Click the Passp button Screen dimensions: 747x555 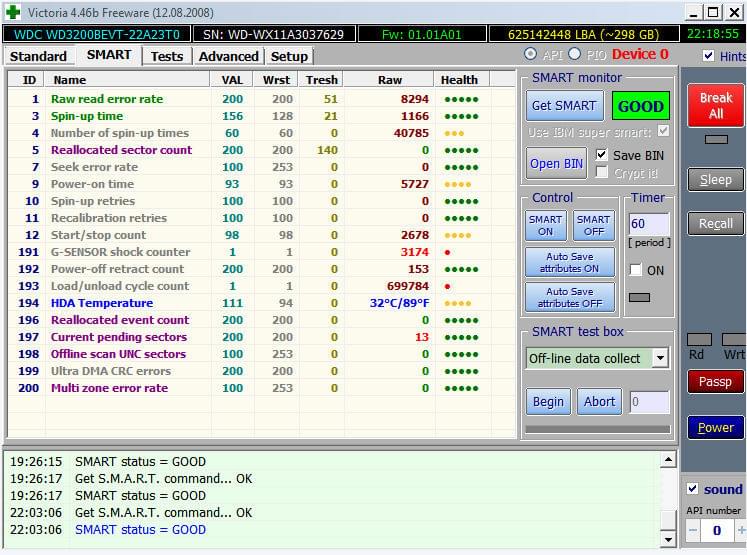tap(716, 382)
